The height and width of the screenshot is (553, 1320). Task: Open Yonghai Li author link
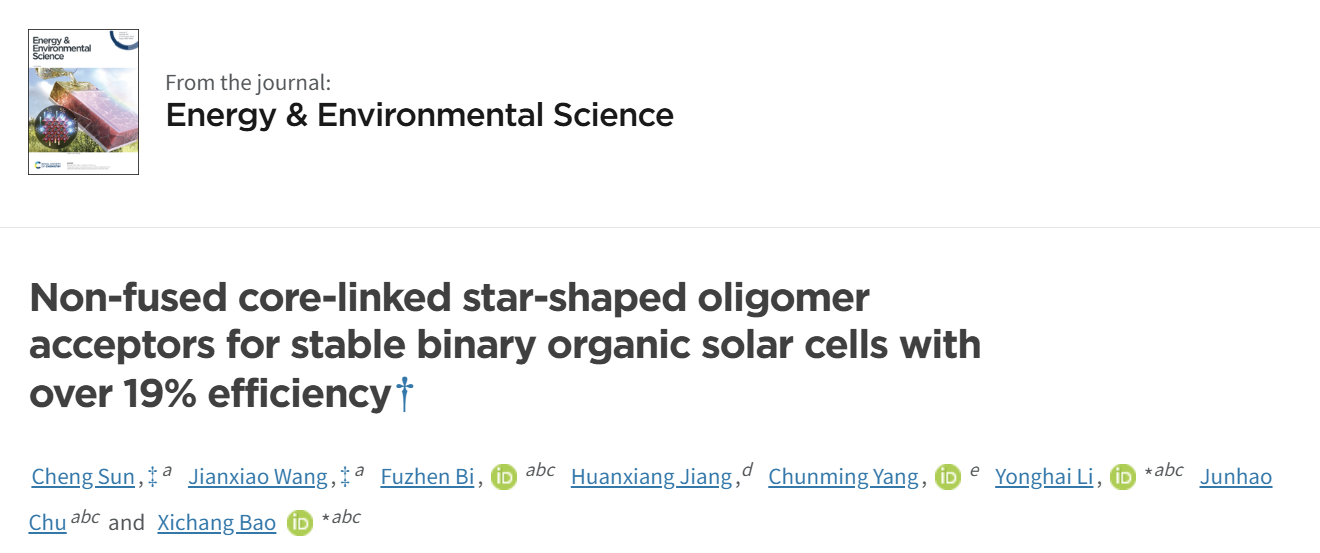[1044, 477]
